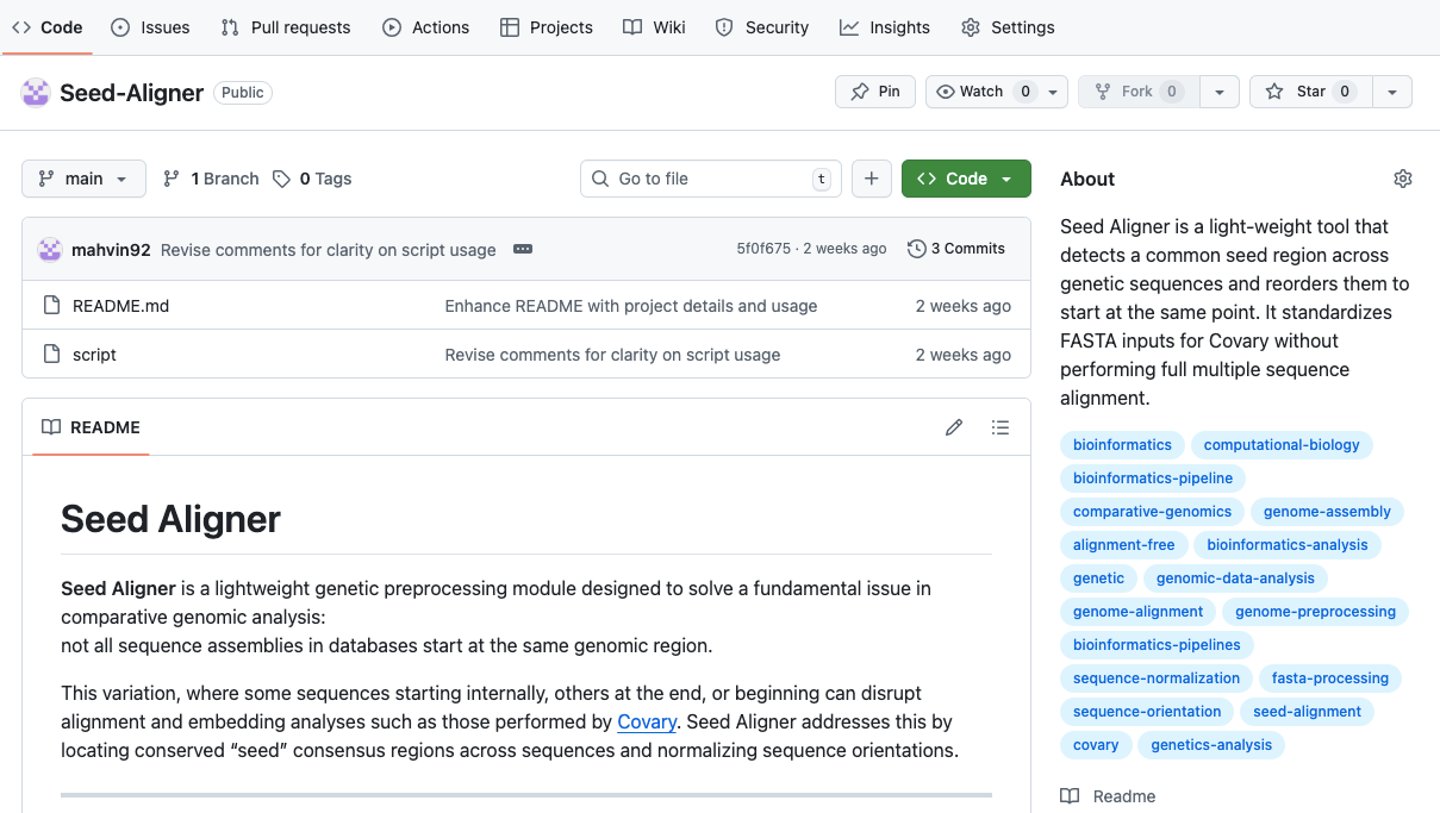The width and height of the screenshot is (1440, 813).
Task: Click genome-preprocessing topic tag
Action: [1316, 612]
